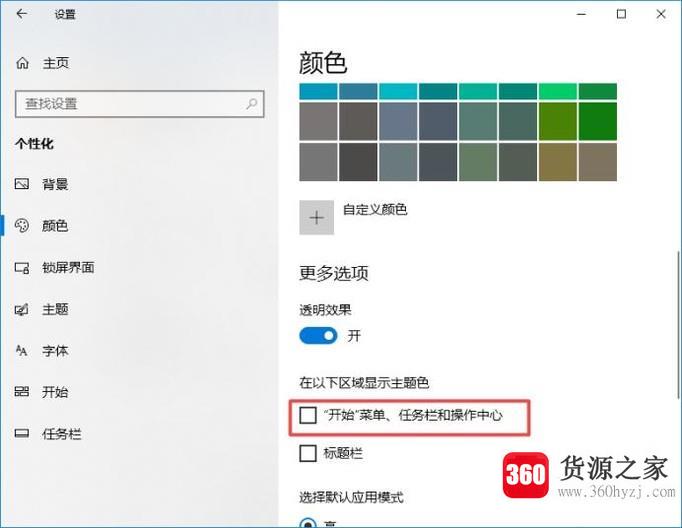This screenshot has height=528, width=682.
Task: Click the 自定义颜色 label
Action: (375, 210)
